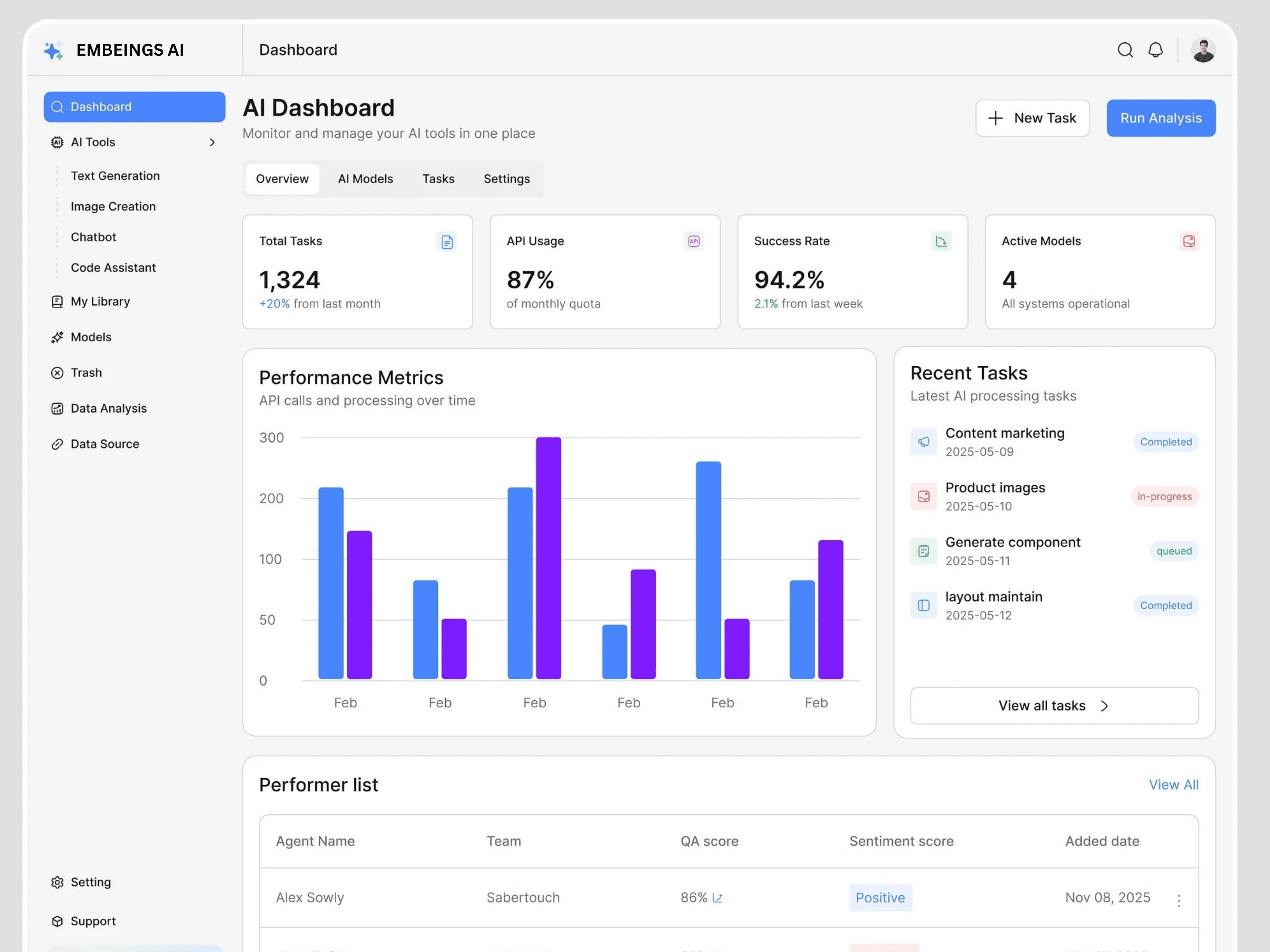Open Data Analysis in the sidebar
This screenshot has height=952, width=1270.
[108, 408]
